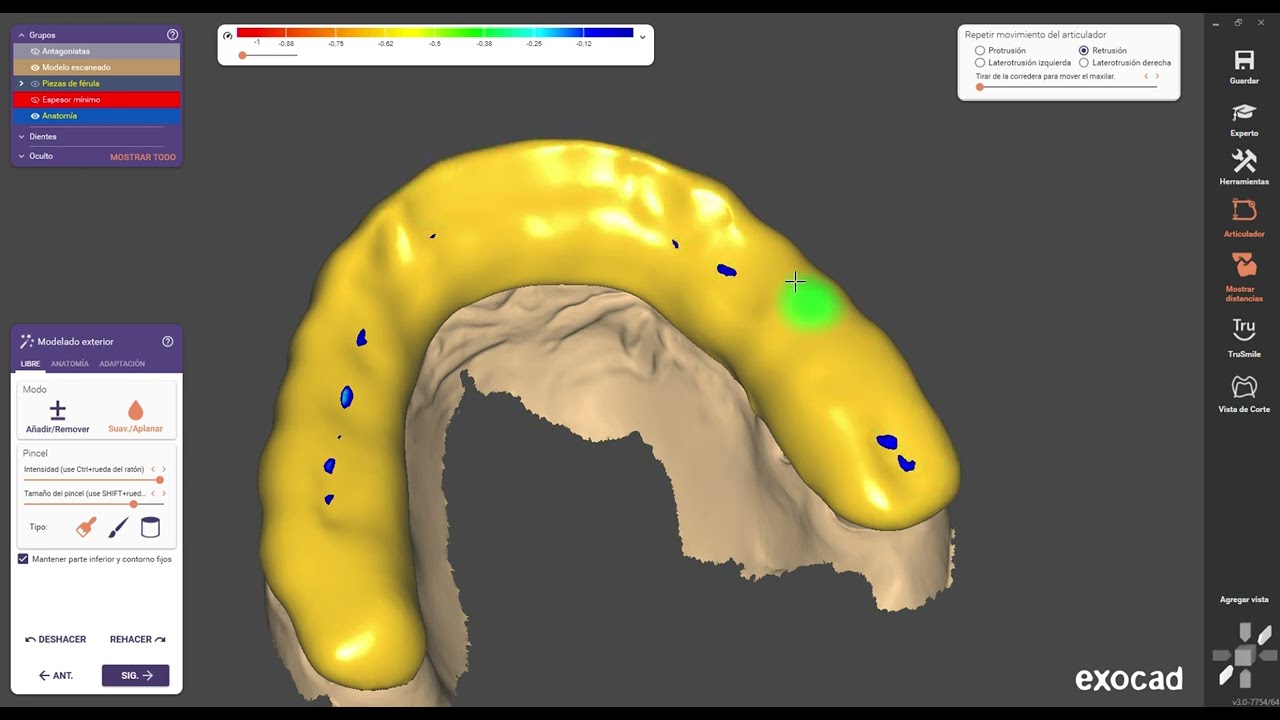Decrease Intensidad with left arrow

pyautogui.click(x=153, y=469)
